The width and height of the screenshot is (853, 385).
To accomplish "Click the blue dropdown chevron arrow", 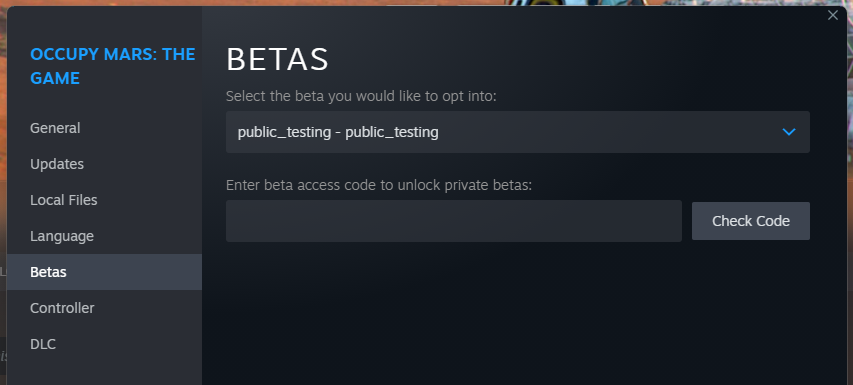I will [788, 132].
